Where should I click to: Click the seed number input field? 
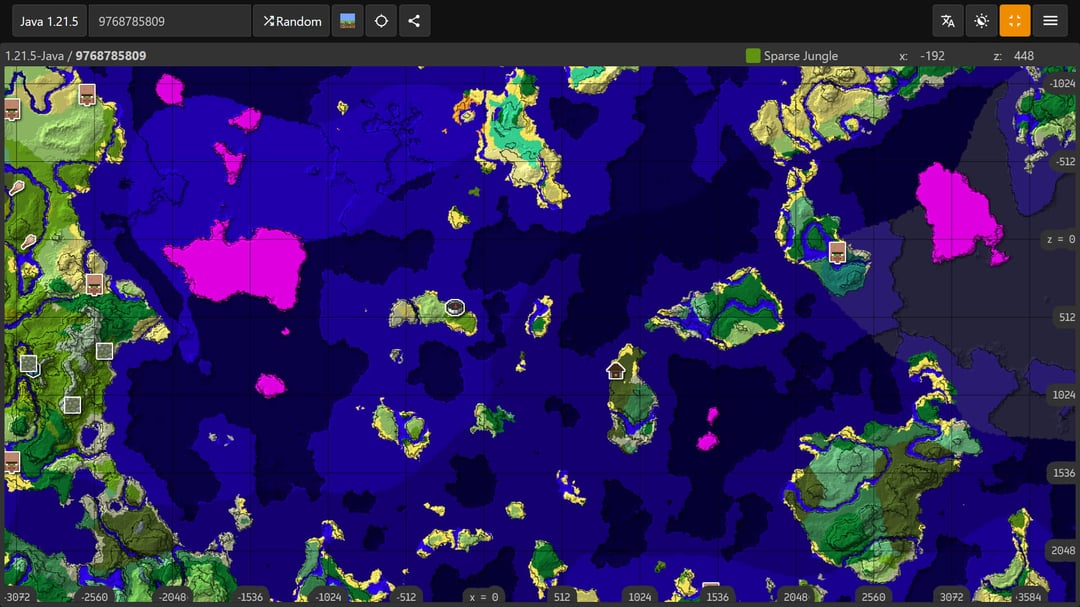(x=169, y=21)
